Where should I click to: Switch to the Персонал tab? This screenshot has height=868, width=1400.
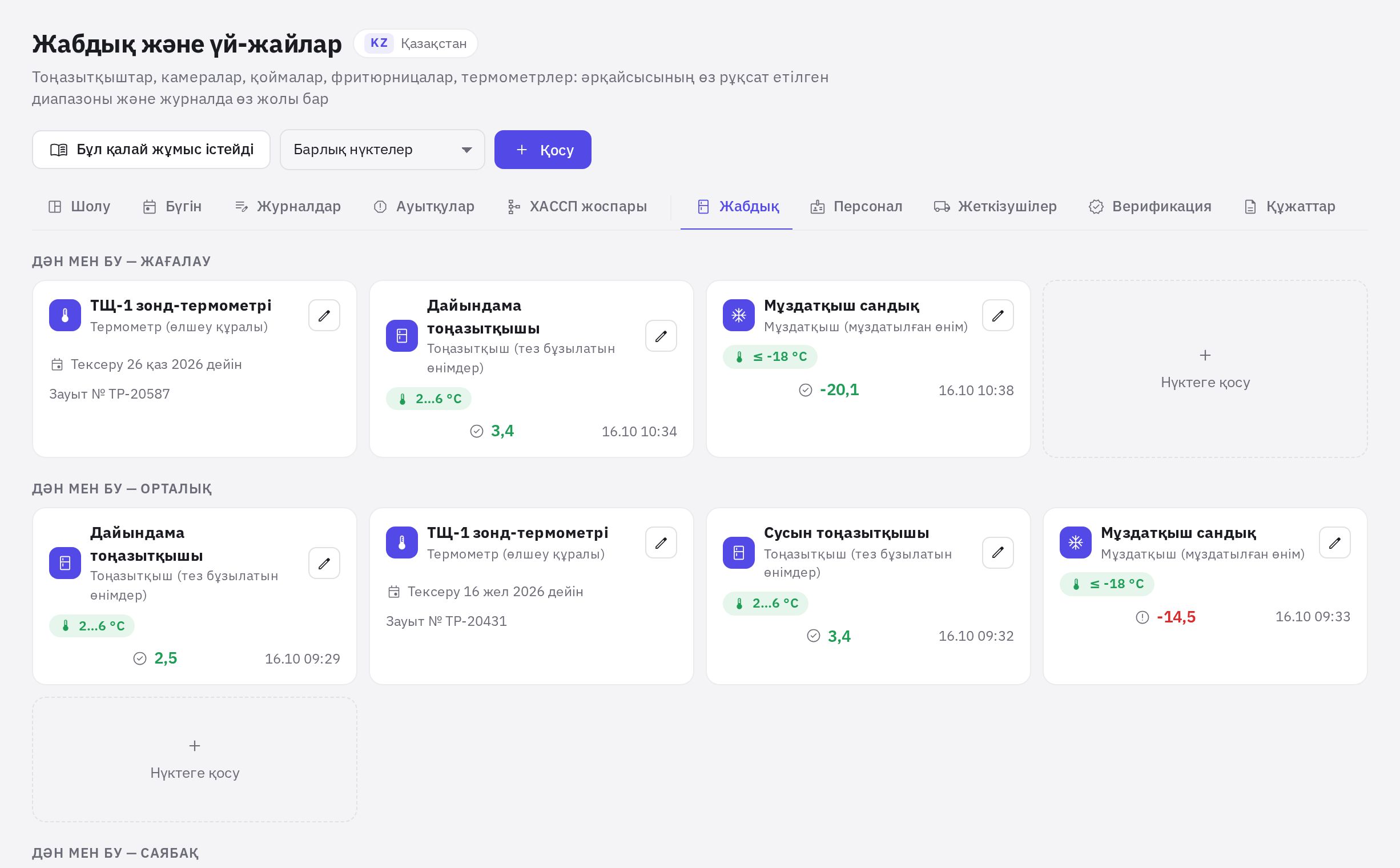click(x=856, y=207)
